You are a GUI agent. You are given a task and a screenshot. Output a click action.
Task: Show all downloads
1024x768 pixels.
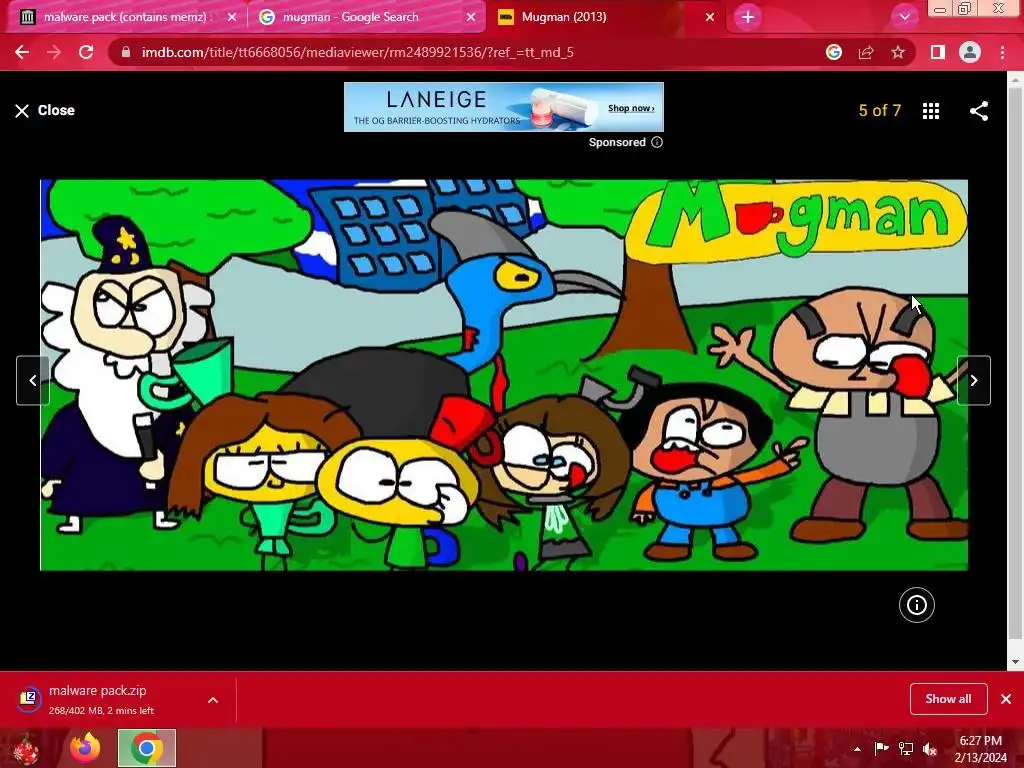pos(948,699)
